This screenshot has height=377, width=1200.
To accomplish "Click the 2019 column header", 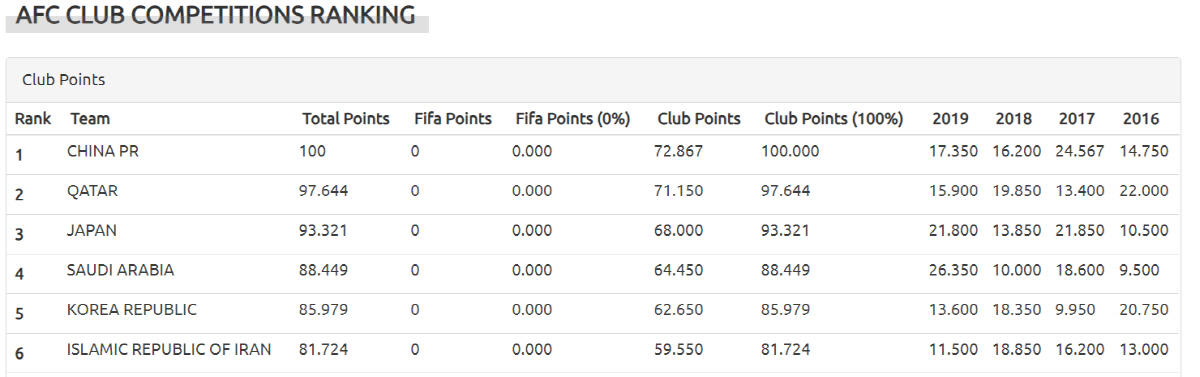I will 950,119.
